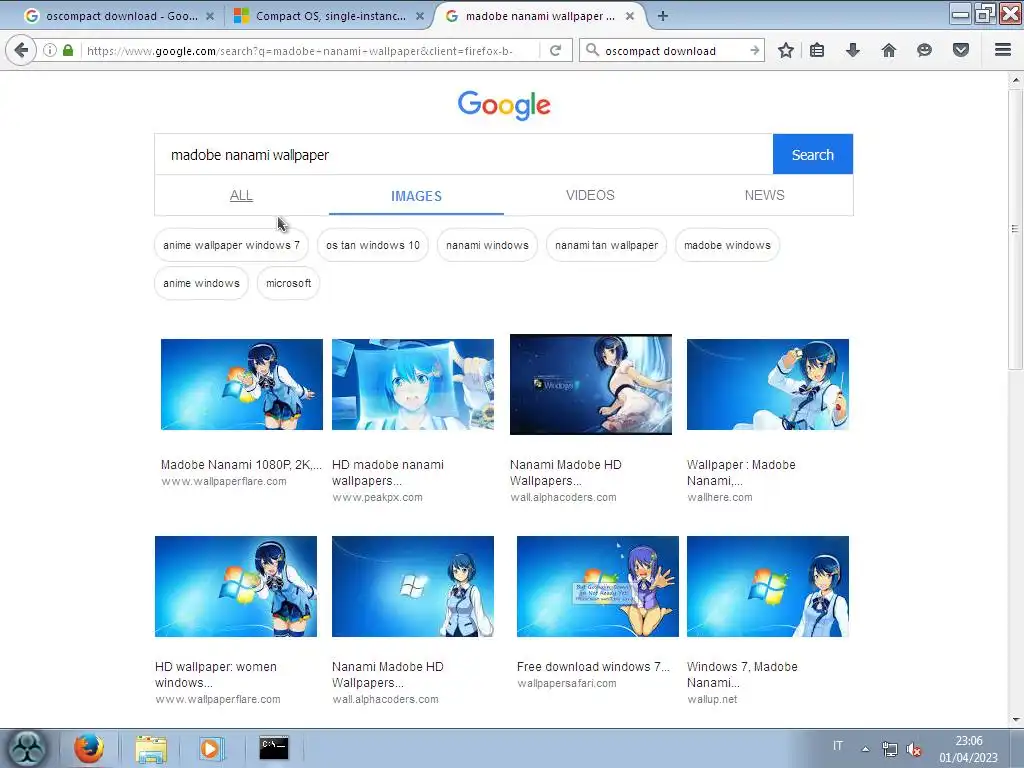Viewport: 1024px width, 768px height.
Task: Switch to the NEWS results tab
Action: click(x=764, y=195)
